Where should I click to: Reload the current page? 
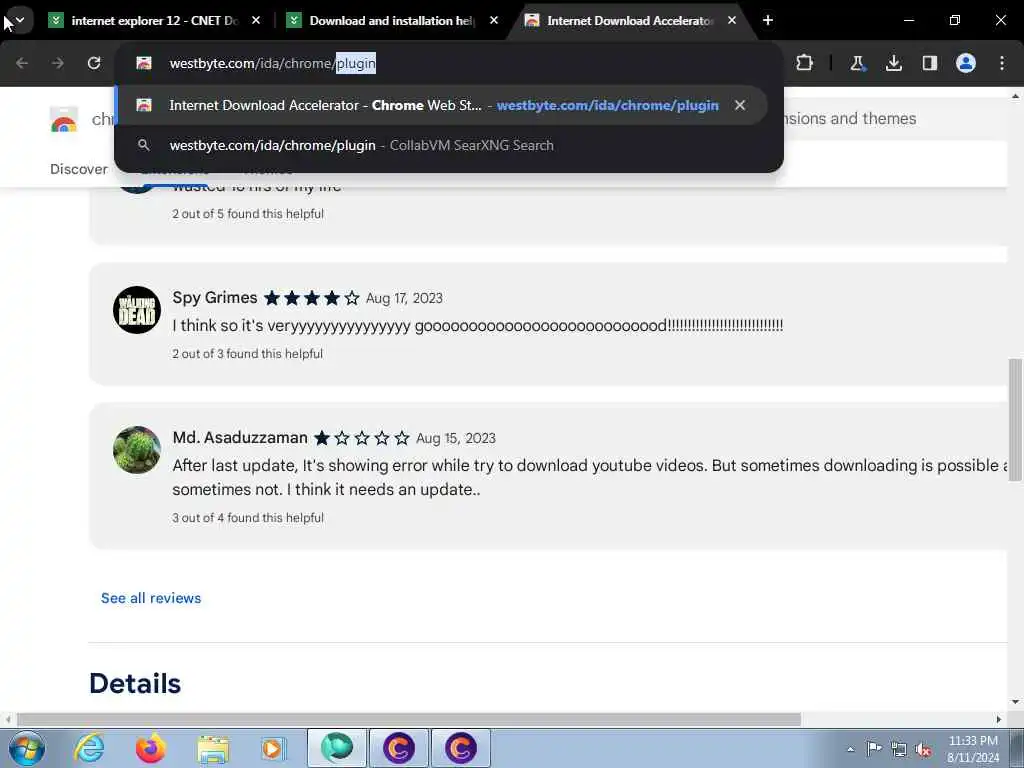(94, 63)
